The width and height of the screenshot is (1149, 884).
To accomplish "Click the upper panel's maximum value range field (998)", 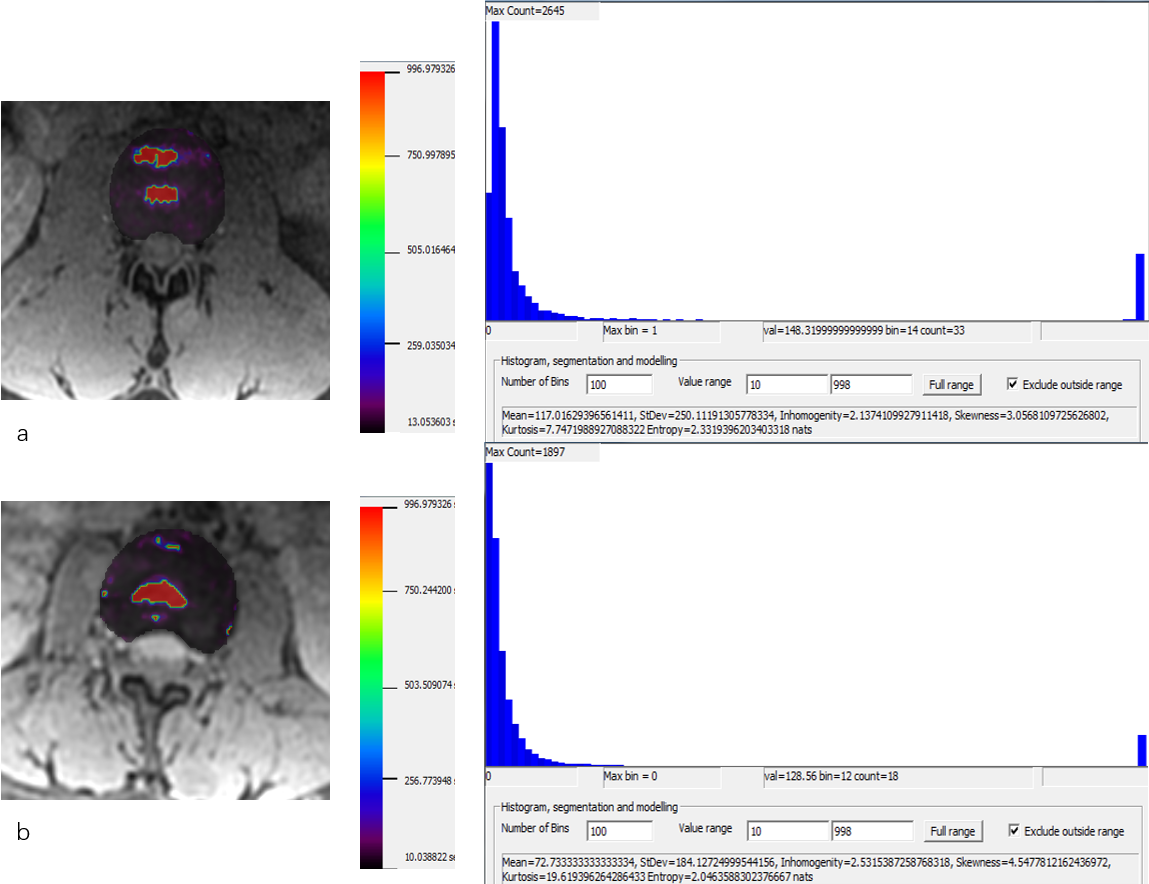I will click(x=870, y=385).
